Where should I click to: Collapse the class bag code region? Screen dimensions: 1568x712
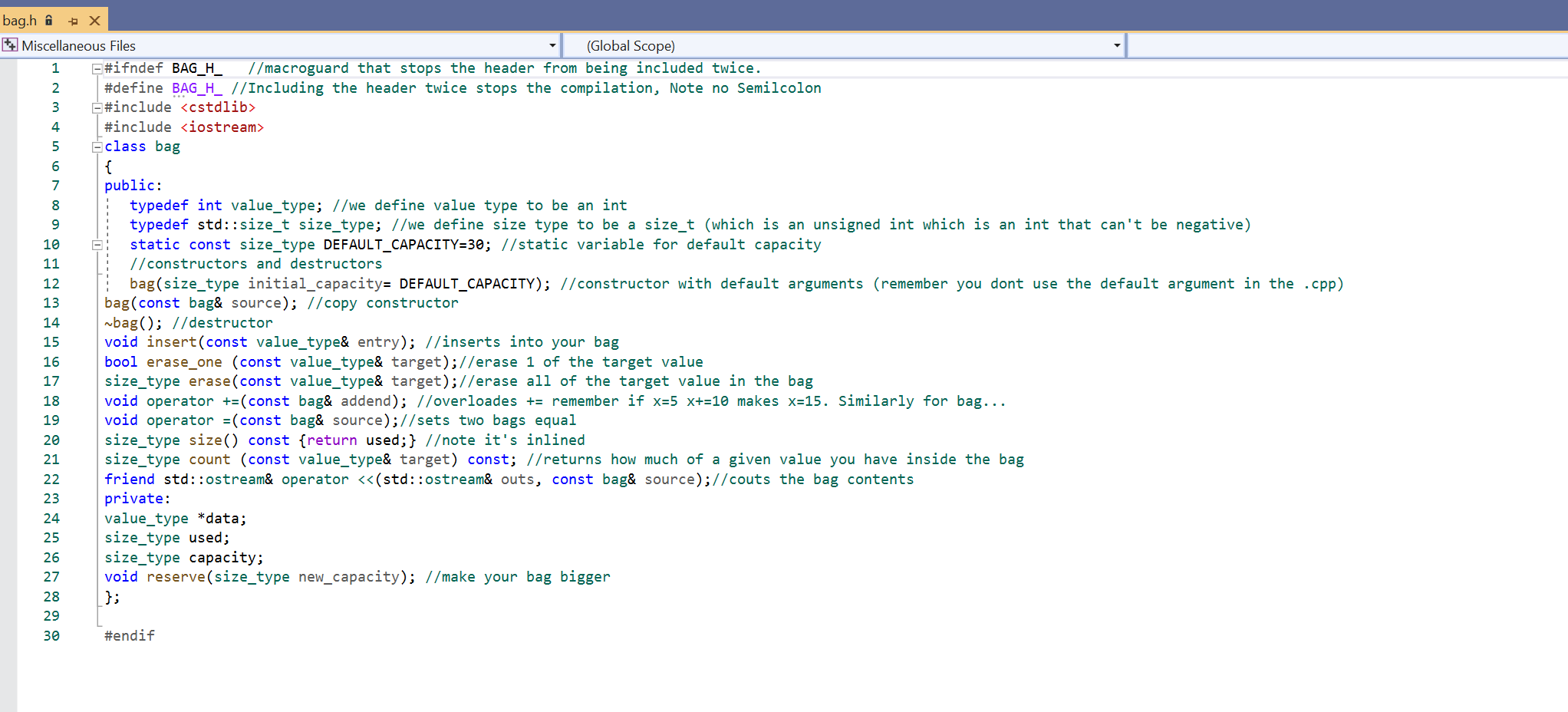(96, 146)
